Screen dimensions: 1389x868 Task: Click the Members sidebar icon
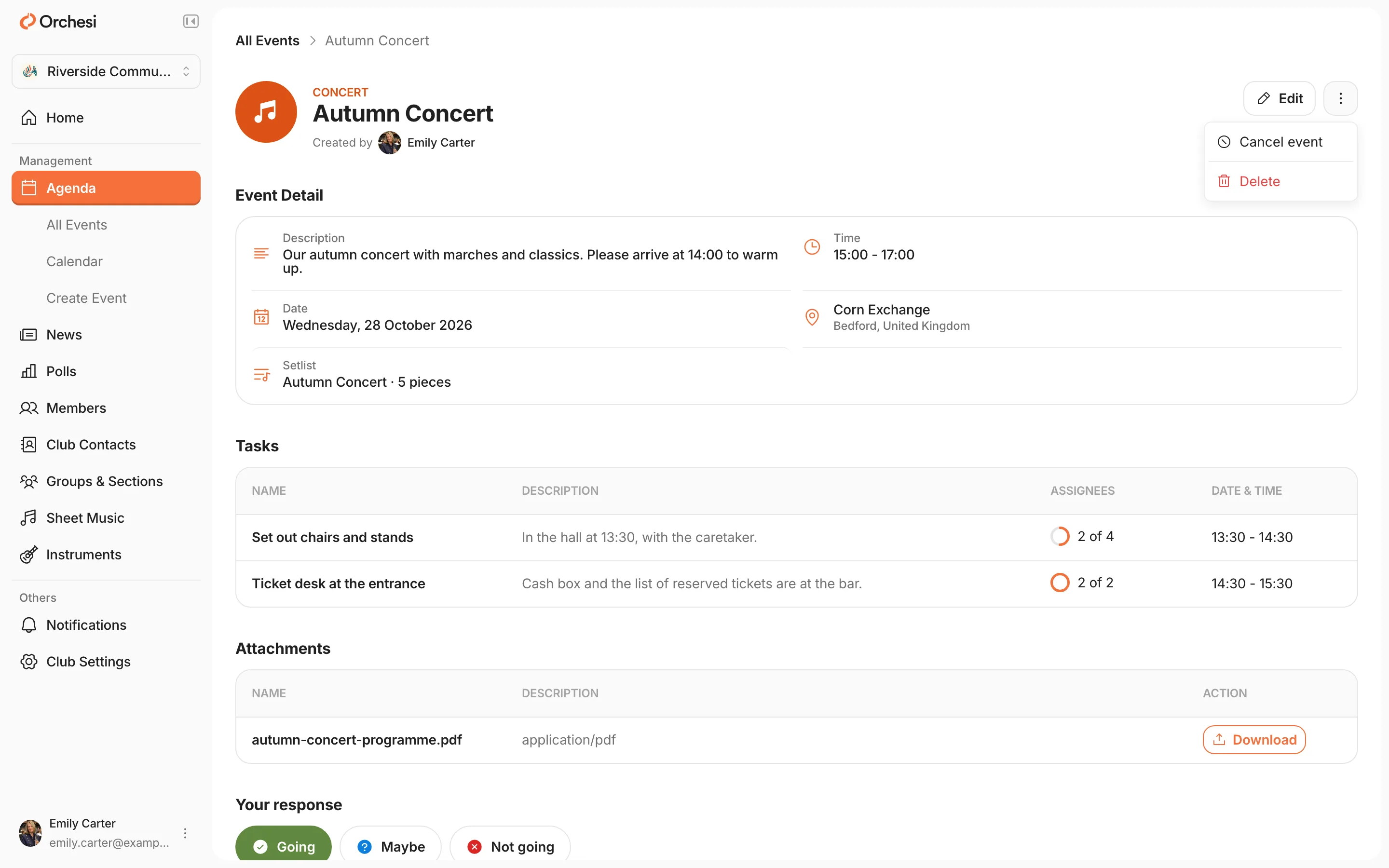click(29, 408)
